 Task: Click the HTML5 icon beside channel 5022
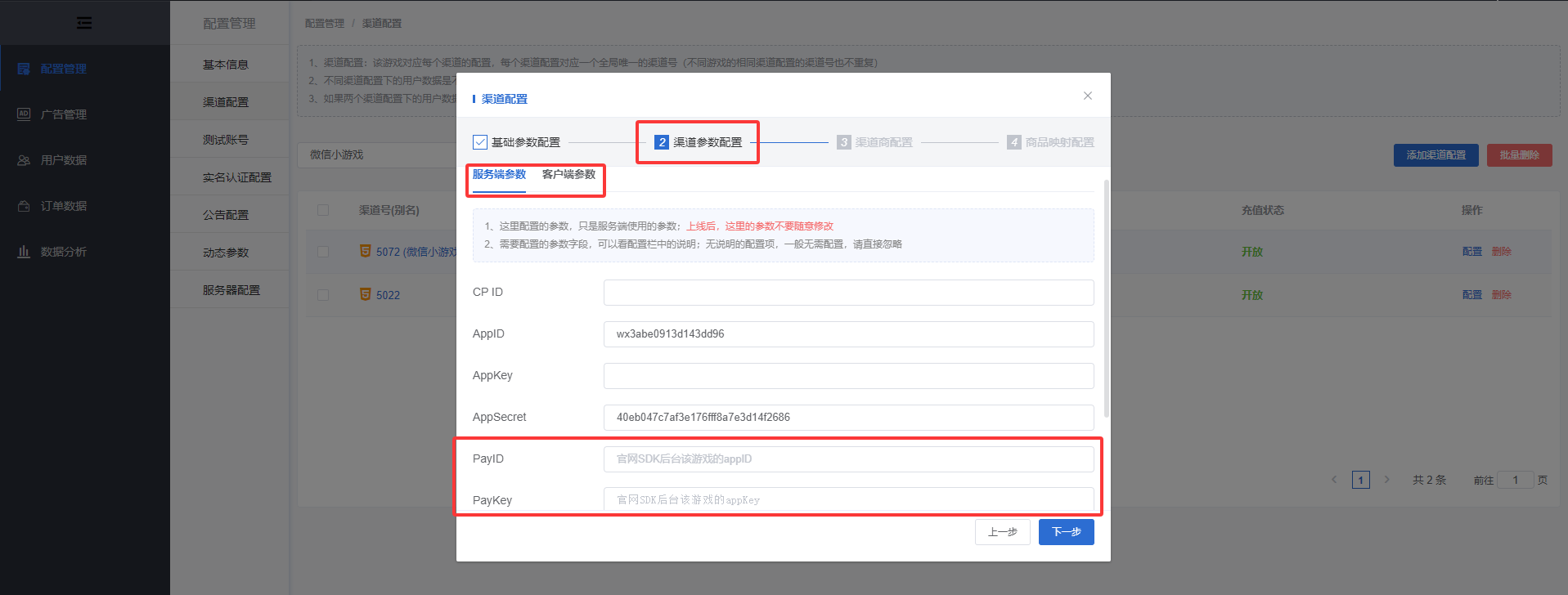tap(366, 294)
